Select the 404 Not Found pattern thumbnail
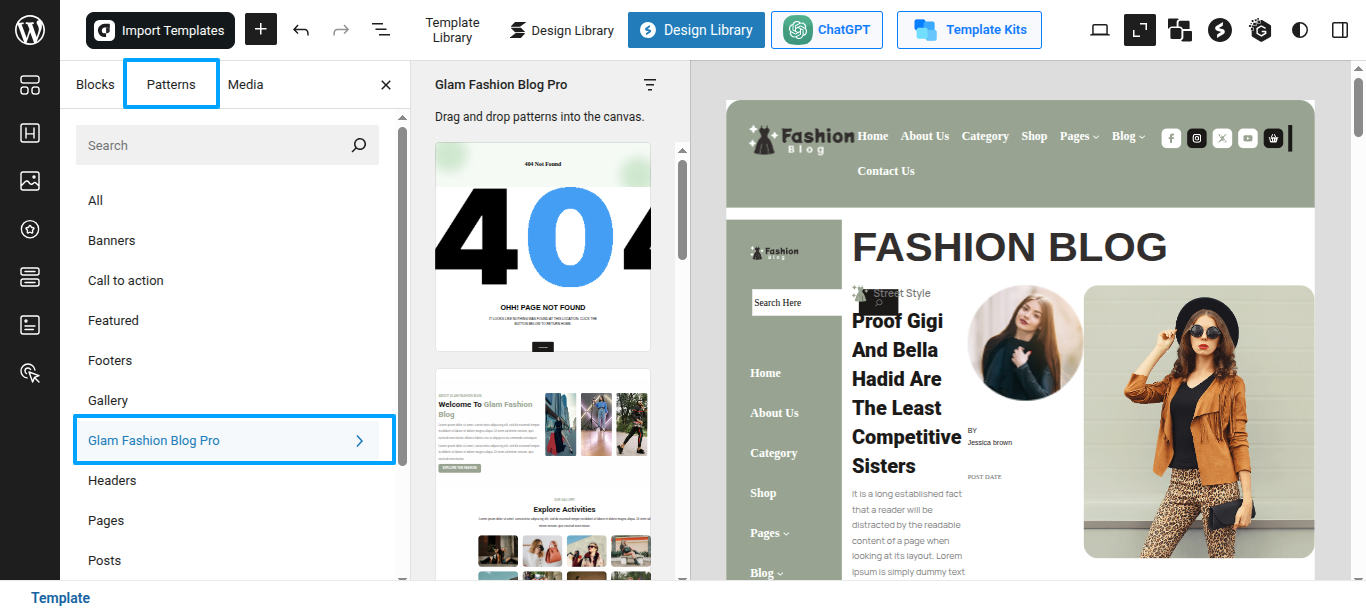The image size is (1366, 615). 543,247
